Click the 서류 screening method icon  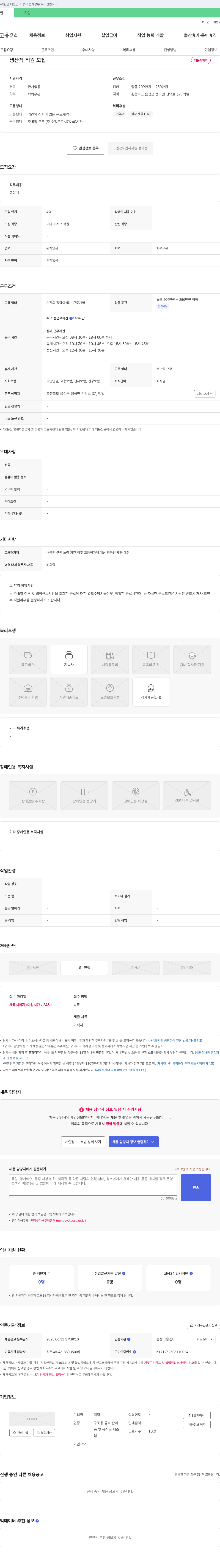tap(29, 968)
